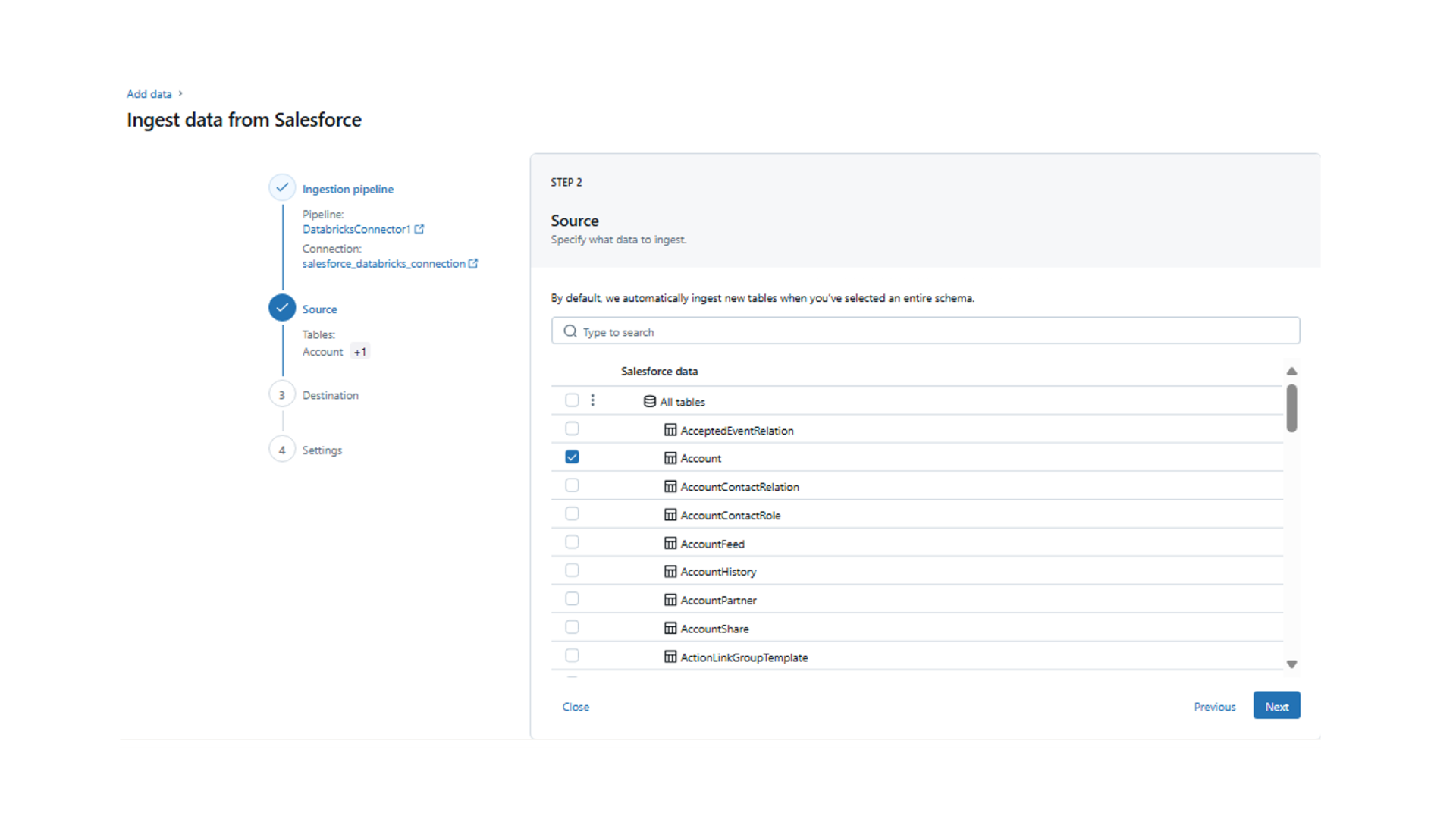The height and width of the screenshot is (819, 1456).
Task: Click the search magnifier icon
Action: pos(570,331)
